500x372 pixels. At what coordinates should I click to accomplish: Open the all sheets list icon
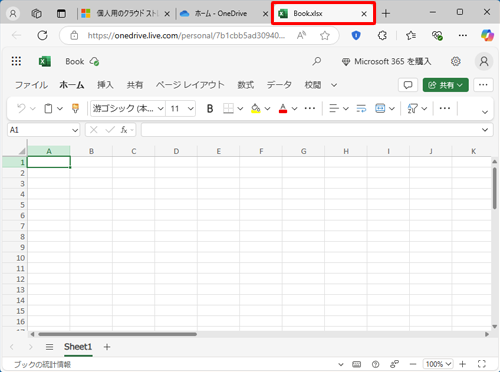(49, 347)
